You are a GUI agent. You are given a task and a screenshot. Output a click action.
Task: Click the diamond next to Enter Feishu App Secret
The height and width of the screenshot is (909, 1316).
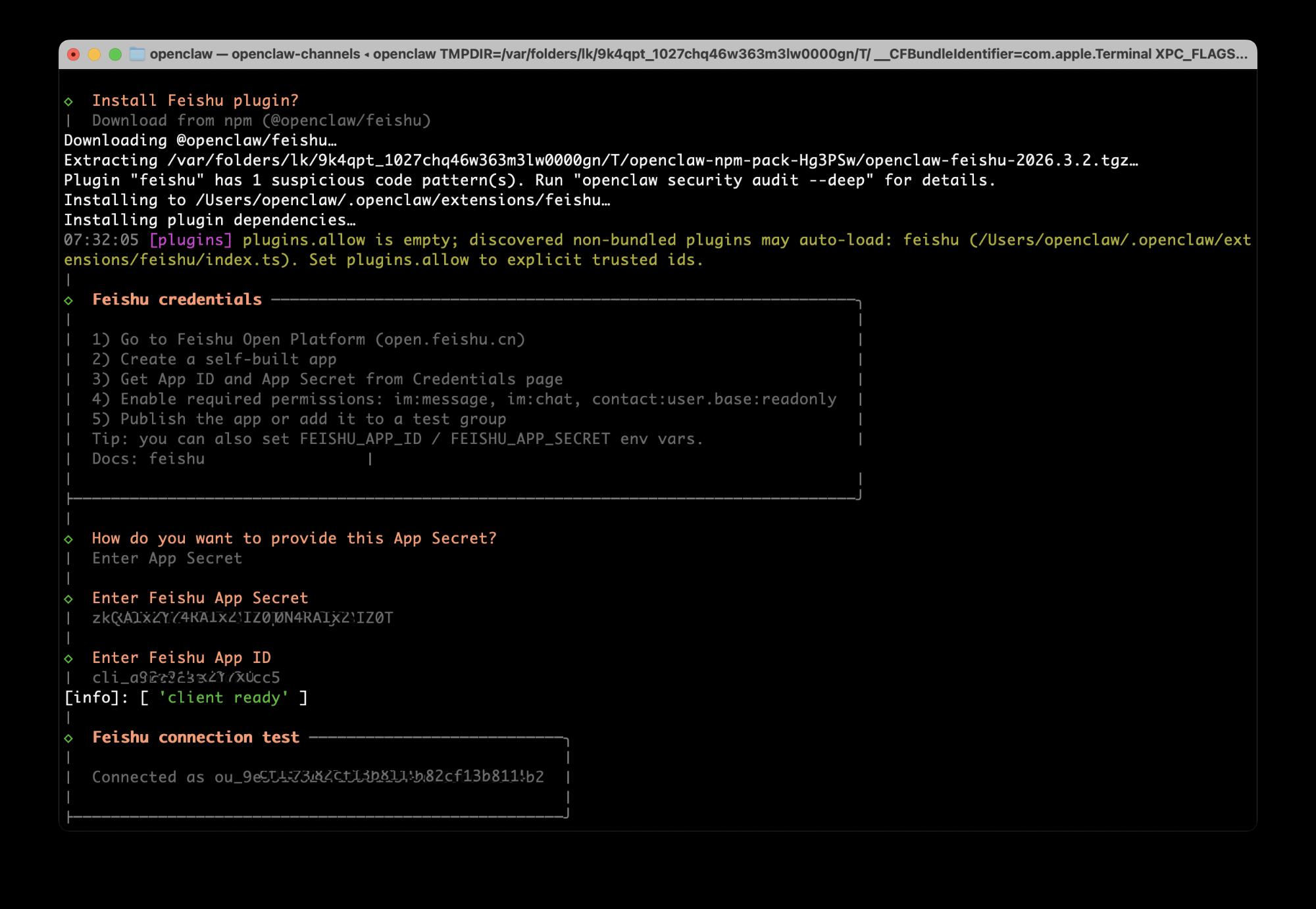(x=68, y=599)
